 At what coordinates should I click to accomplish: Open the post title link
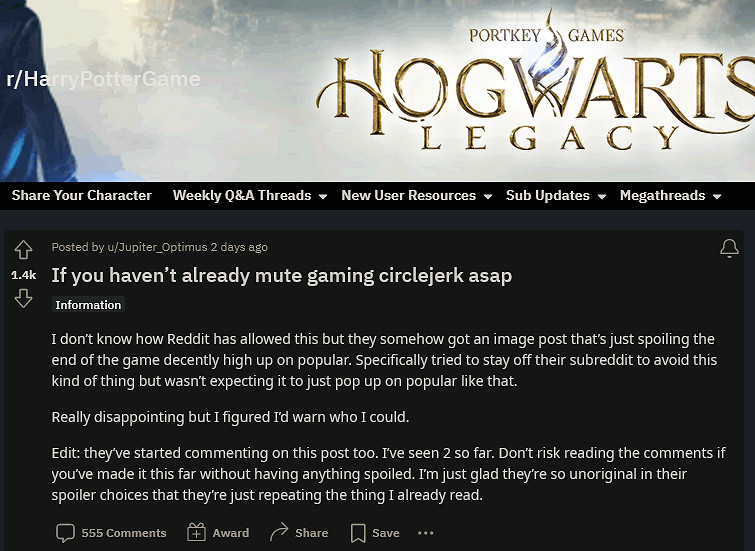(281, 275)
